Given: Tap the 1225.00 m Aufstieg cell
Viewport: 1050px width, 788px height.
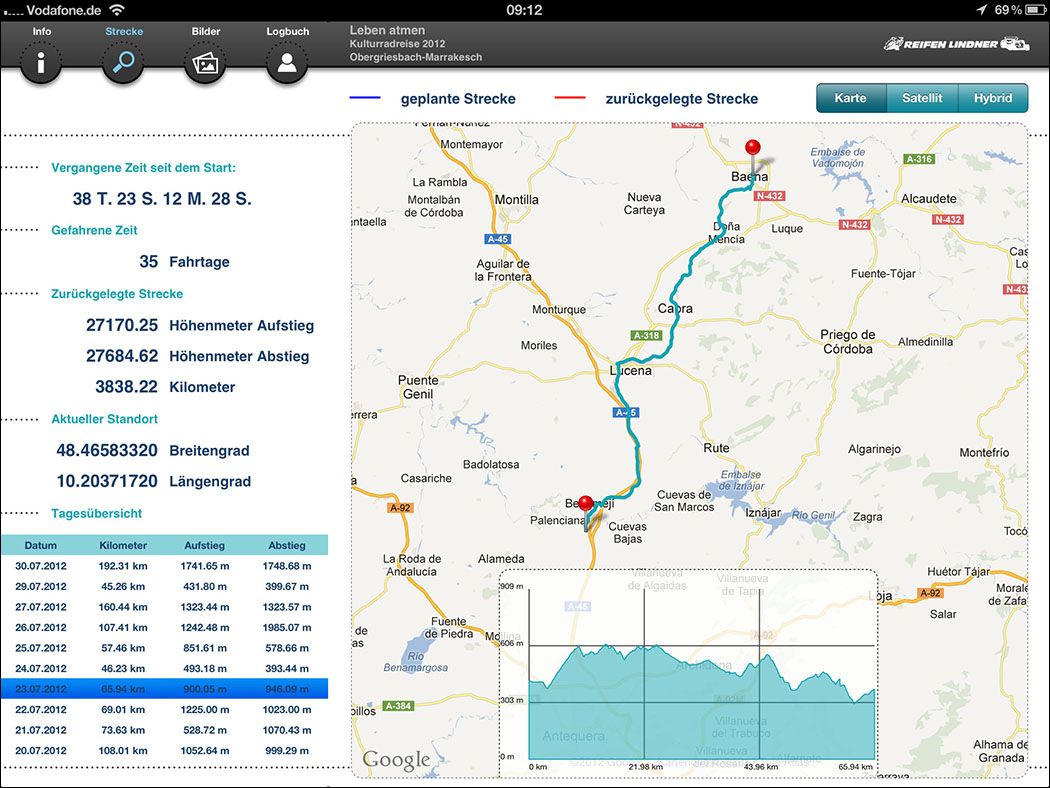Looking at the screenshot, I should [x=205, y=710].
